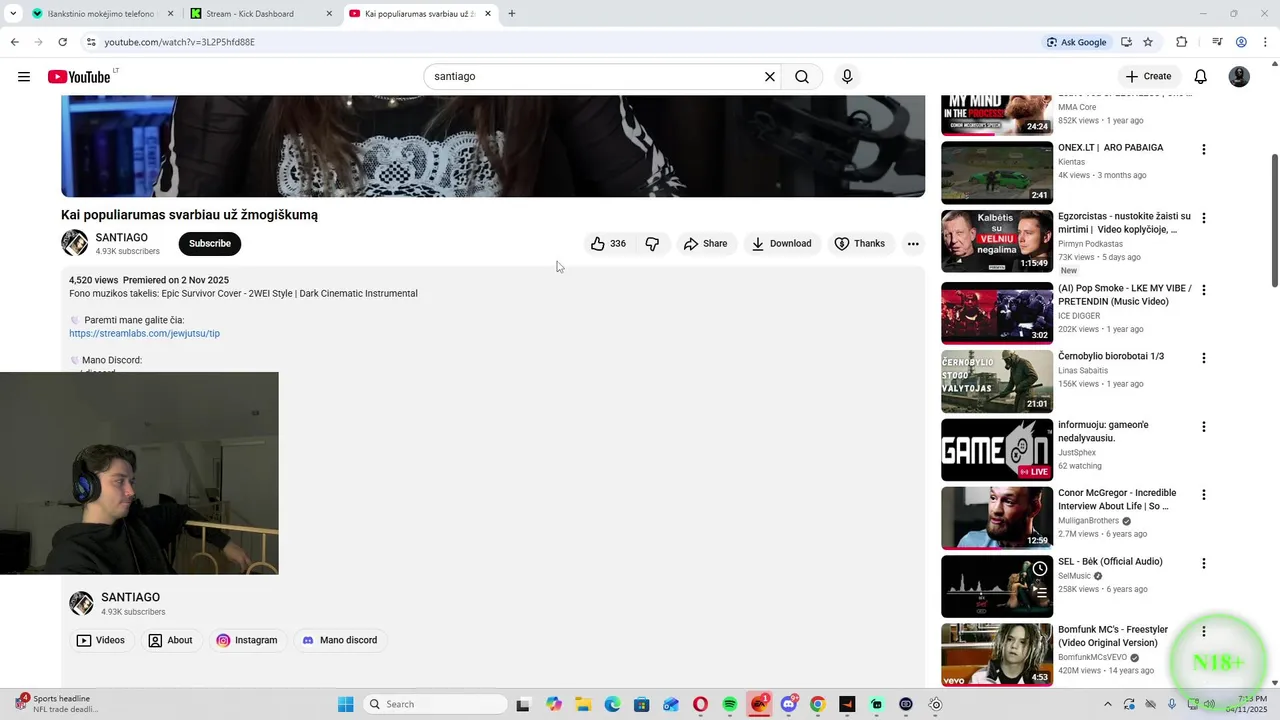Open the Chrome three-dot menu
This screenshot has width=1280, height=720.
click(1266, 42)
